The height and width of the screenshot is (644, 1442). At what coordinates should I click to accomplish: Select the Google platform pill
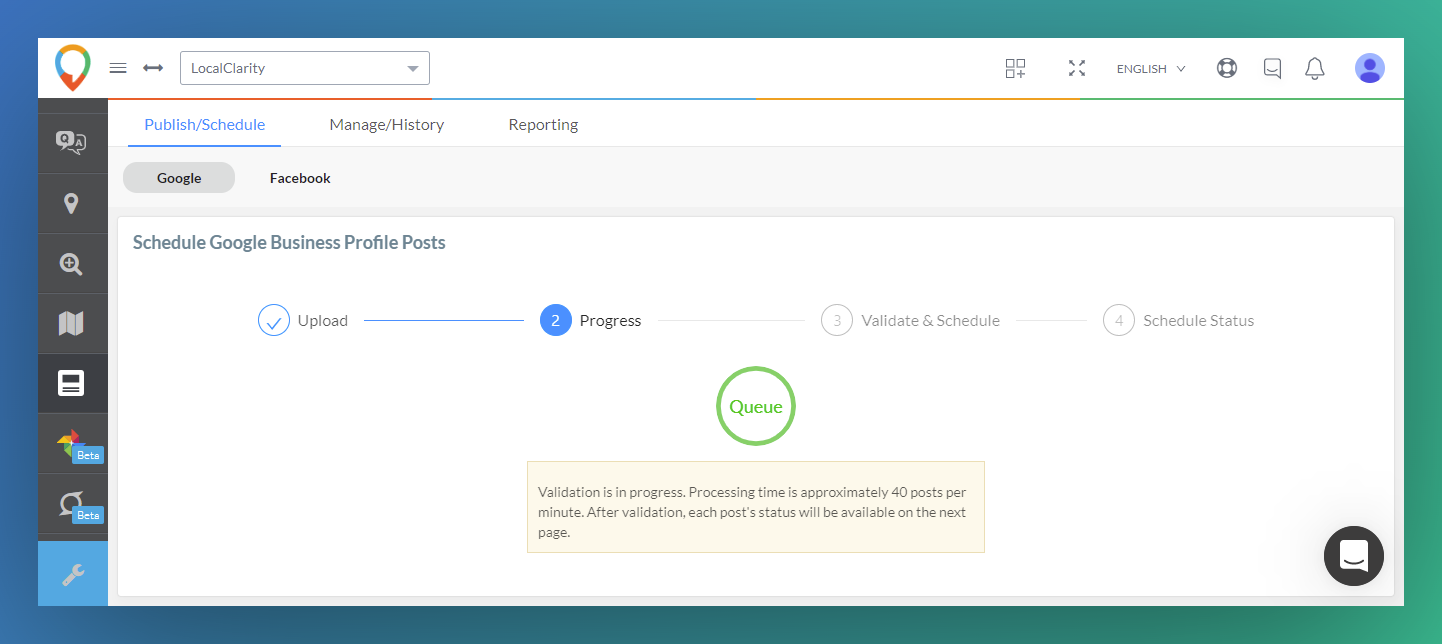(x=179, y=178)
